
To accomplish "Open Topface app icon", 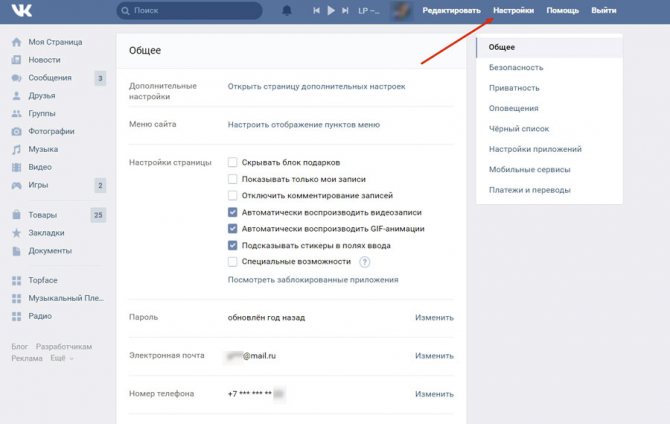I will click(x=16, y=280).
